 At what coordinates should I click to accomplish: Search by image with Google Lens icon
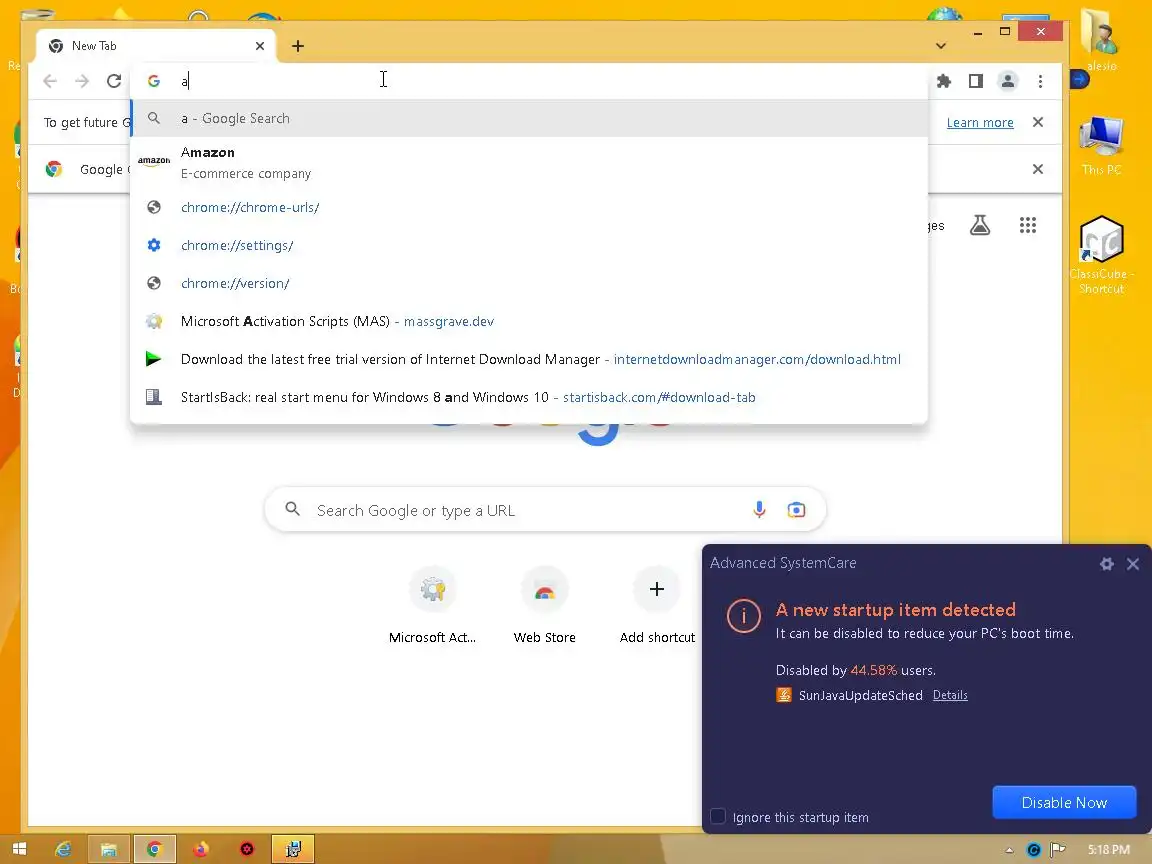pyautogui.click(x=796, y=509)
